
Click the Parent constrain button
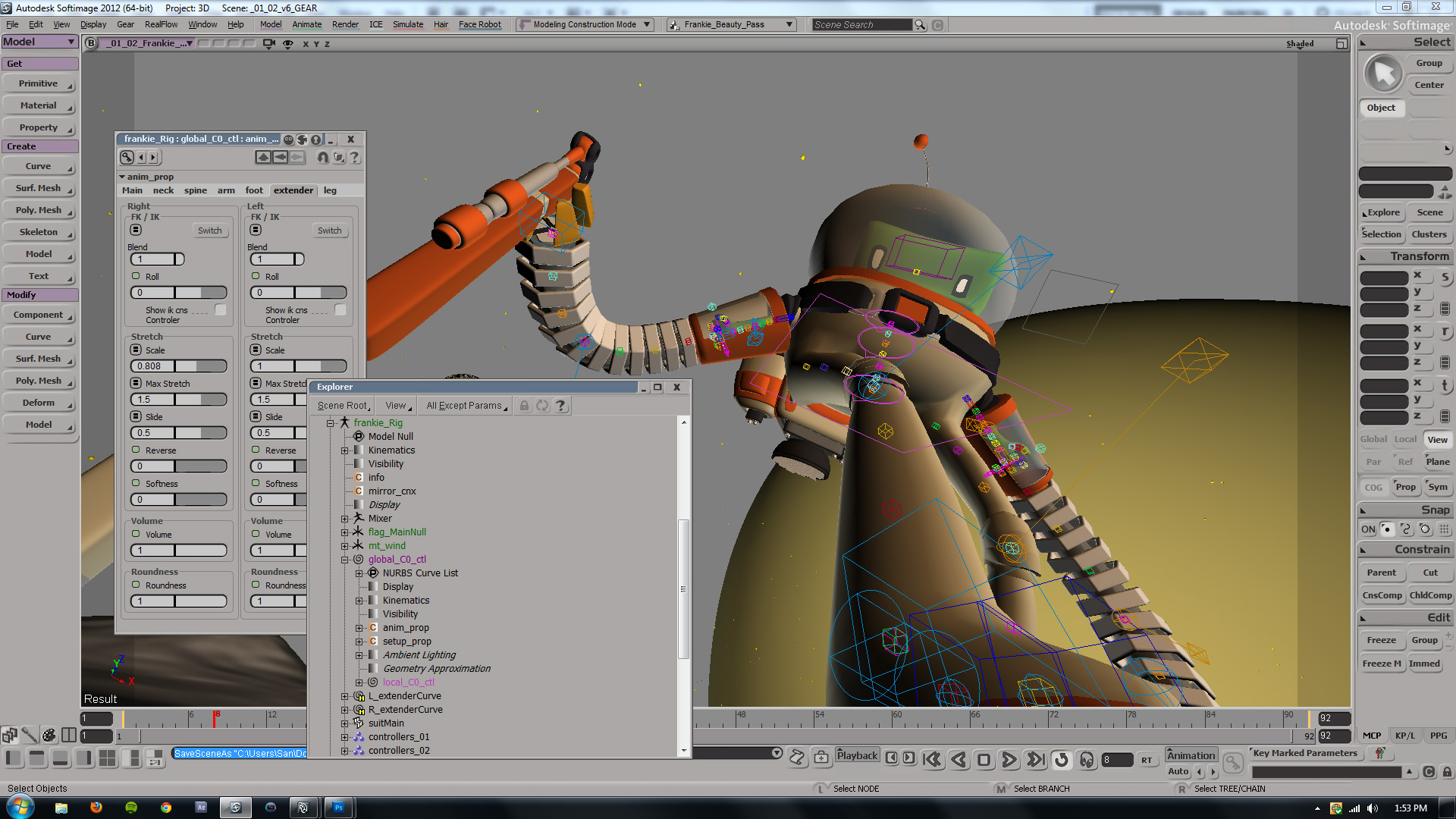pyautogui.click(x=1382, y=573)
